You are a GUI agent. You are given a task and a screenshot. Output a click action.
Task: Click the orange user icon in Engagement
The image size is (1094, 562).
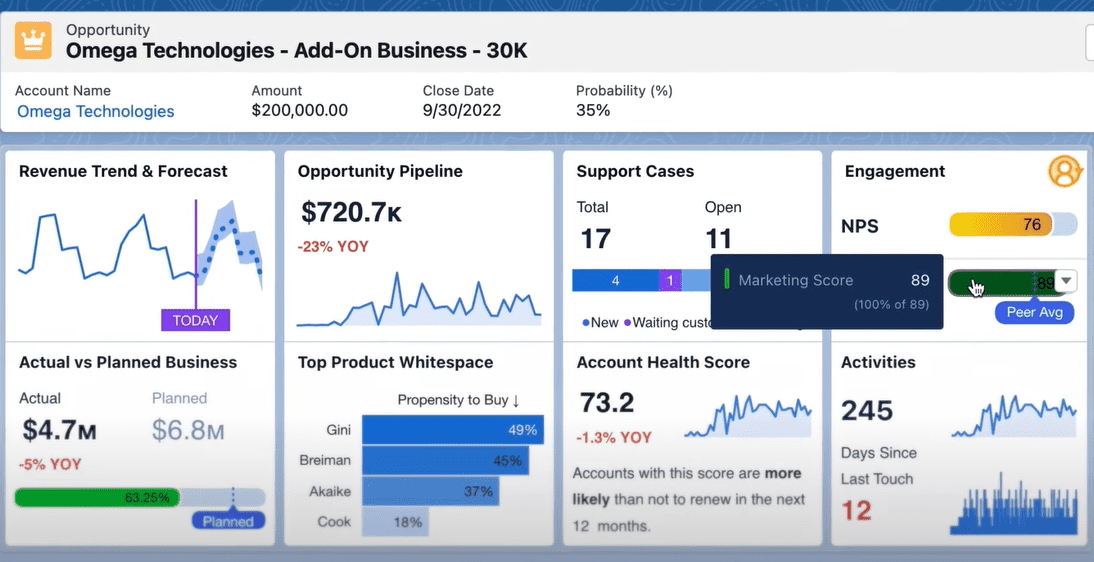click(x=1064, y=172)
